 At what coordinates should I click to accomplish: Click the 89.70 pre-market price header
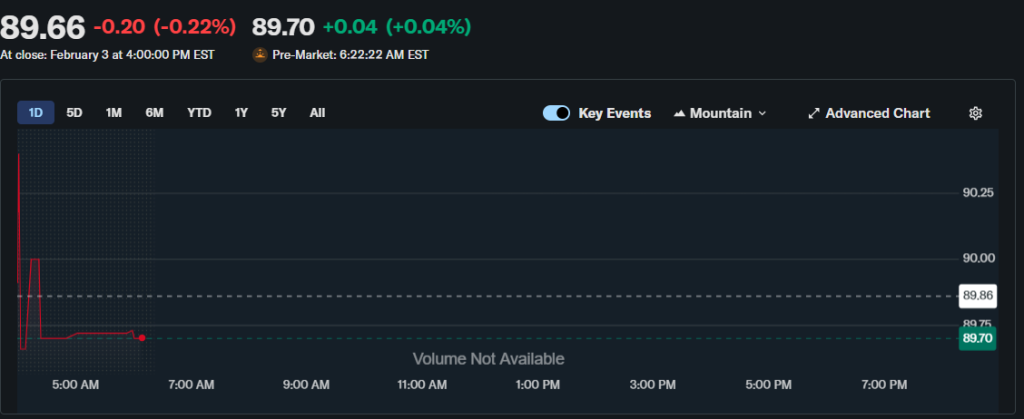point(283,27)
